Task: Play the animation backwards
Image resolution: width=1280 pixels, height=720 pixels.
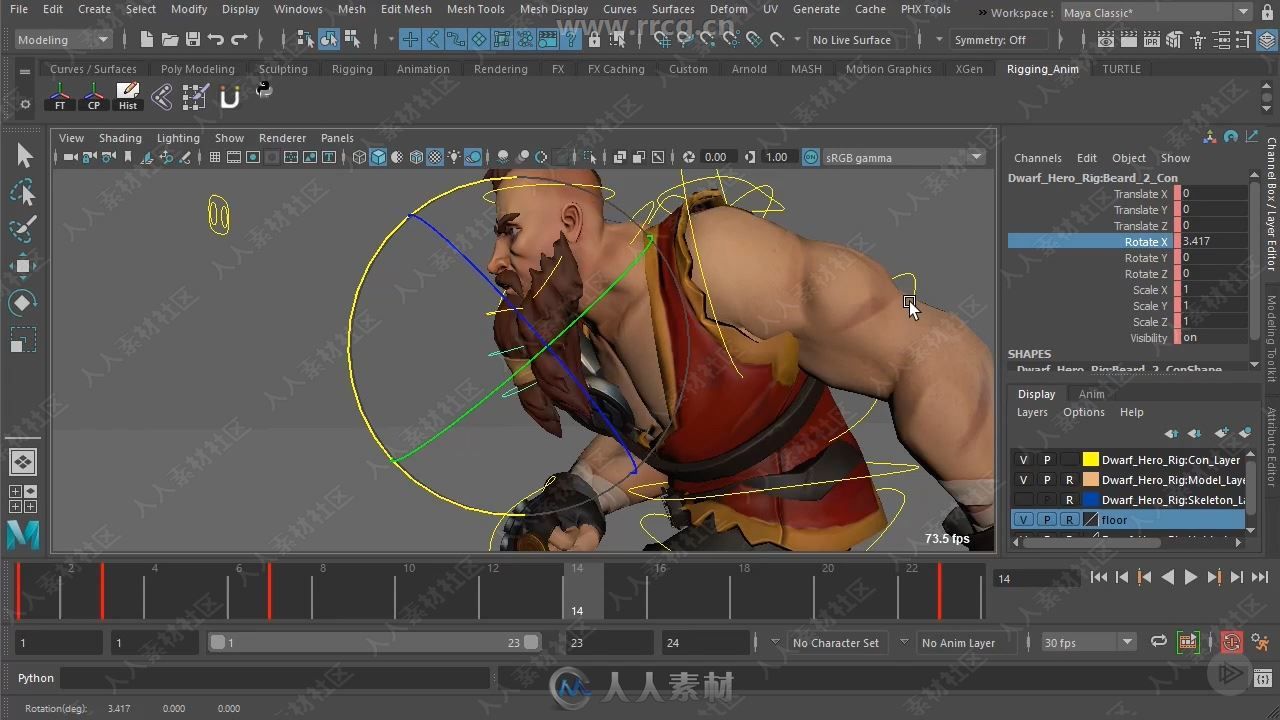Action: pyautogui.click(x=1167, y=577)
